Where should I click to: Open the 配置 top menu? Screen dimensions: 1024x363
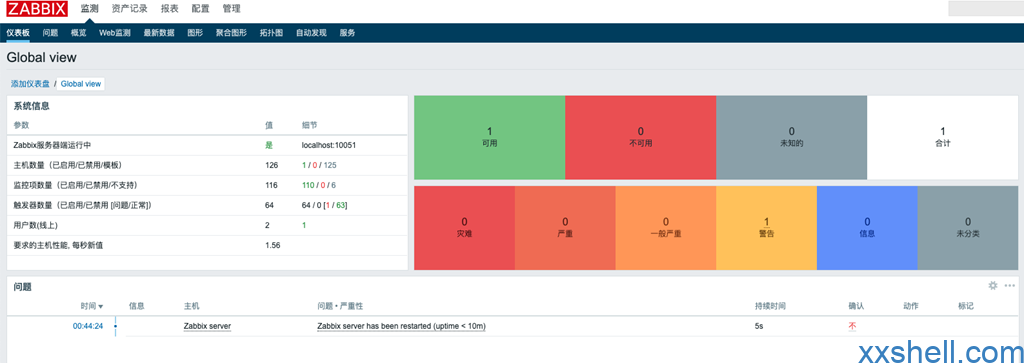(x=200, y=9)
